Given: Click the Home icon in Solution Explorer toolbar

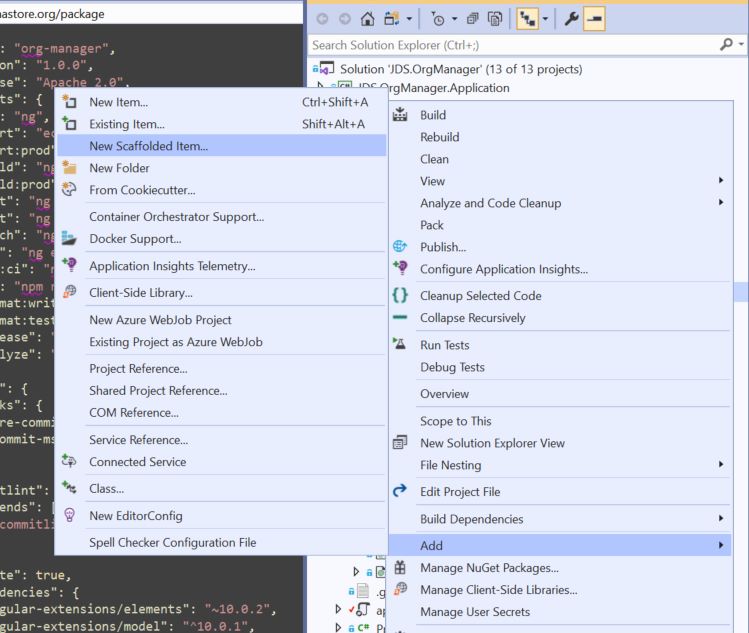Looking at the screenshot, I should coord(367,19).
